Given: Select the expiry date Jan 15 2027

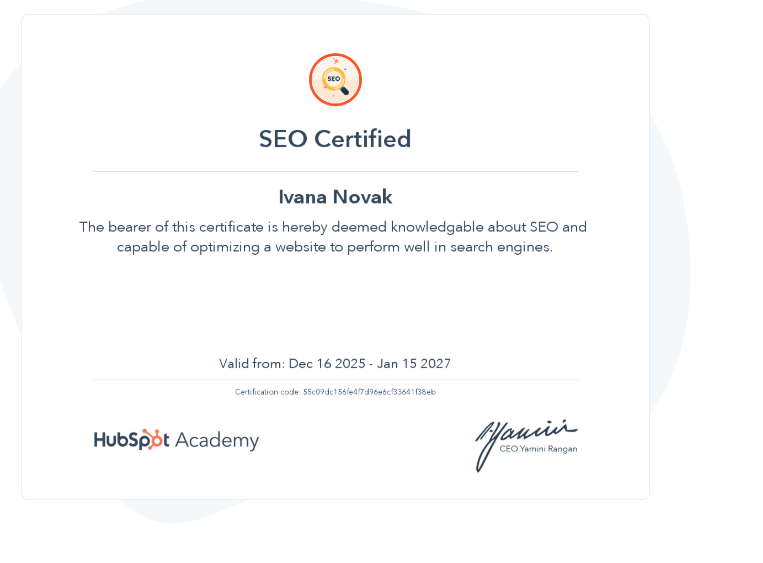Looking at the screenshot, I should (414, 363).
